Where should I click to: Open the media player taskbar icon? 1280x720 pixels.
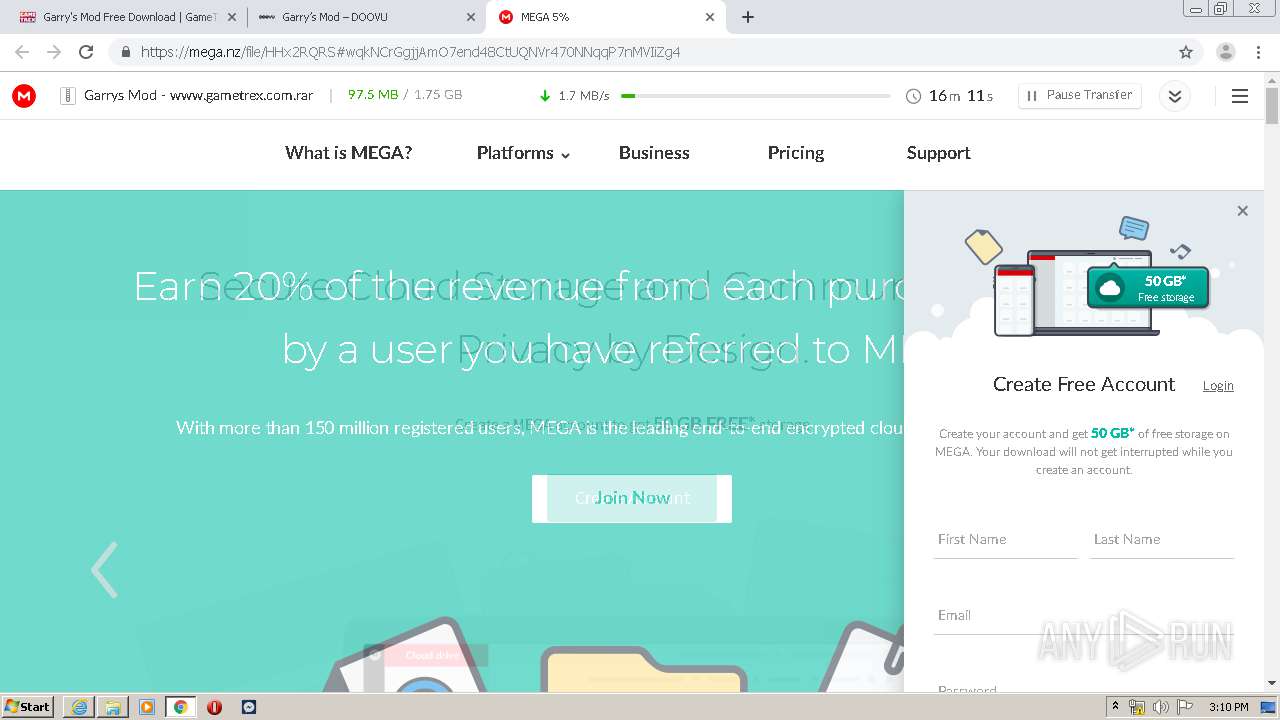[147, 706]
